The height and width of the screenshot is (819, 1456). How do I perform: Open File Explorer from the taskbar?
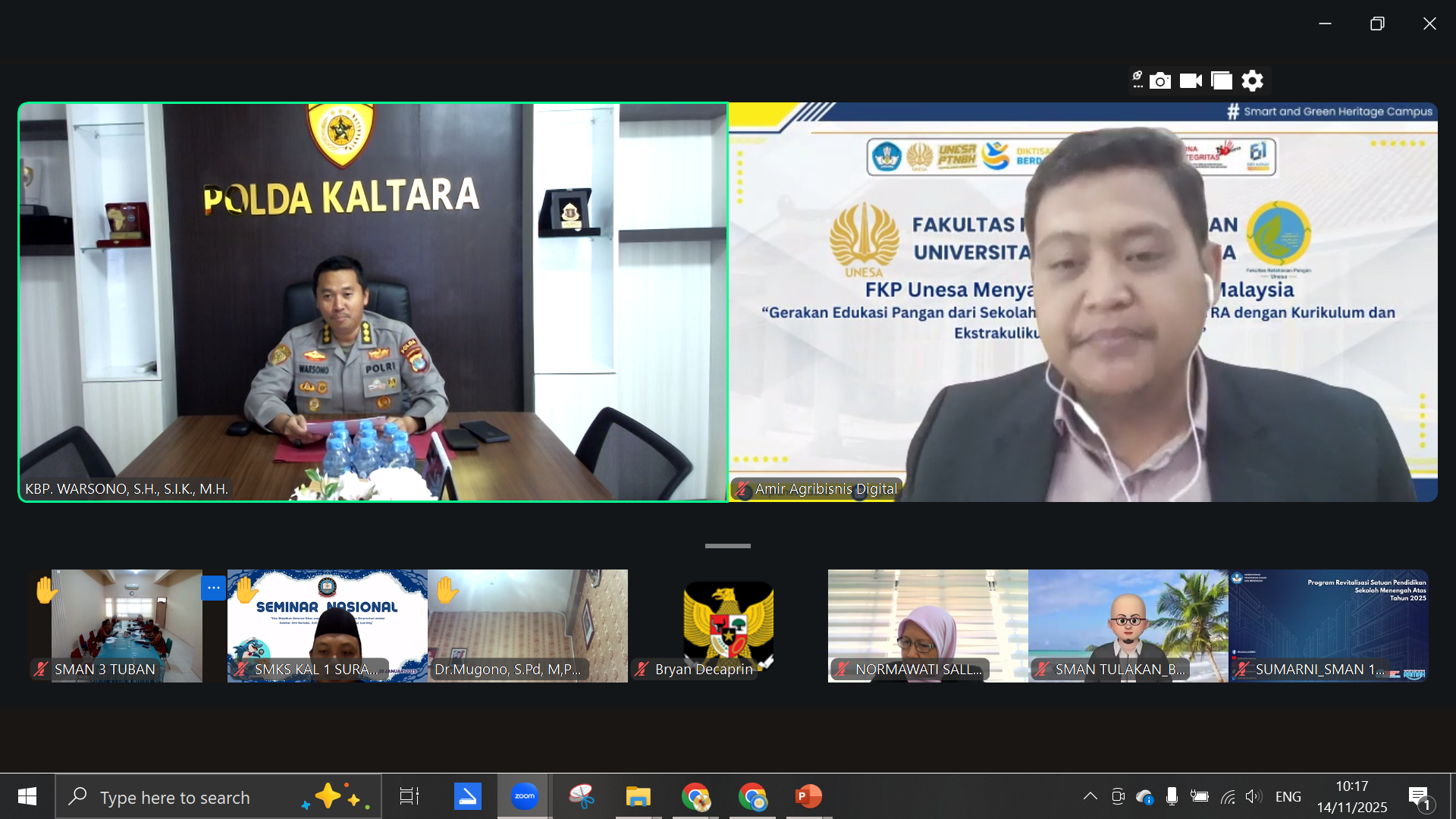pyautogui.click(x=638, y=796)
